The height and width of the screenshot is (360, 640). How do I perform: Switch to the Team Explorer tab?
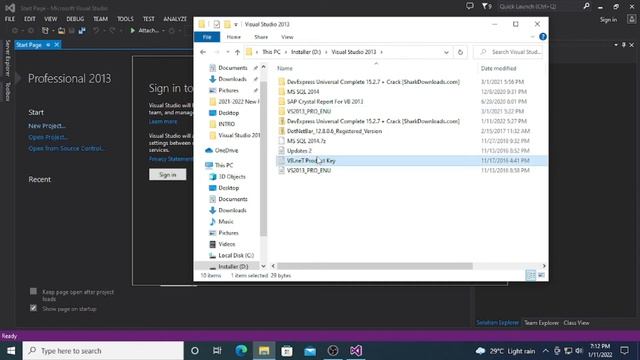click(x=541, y=323)
